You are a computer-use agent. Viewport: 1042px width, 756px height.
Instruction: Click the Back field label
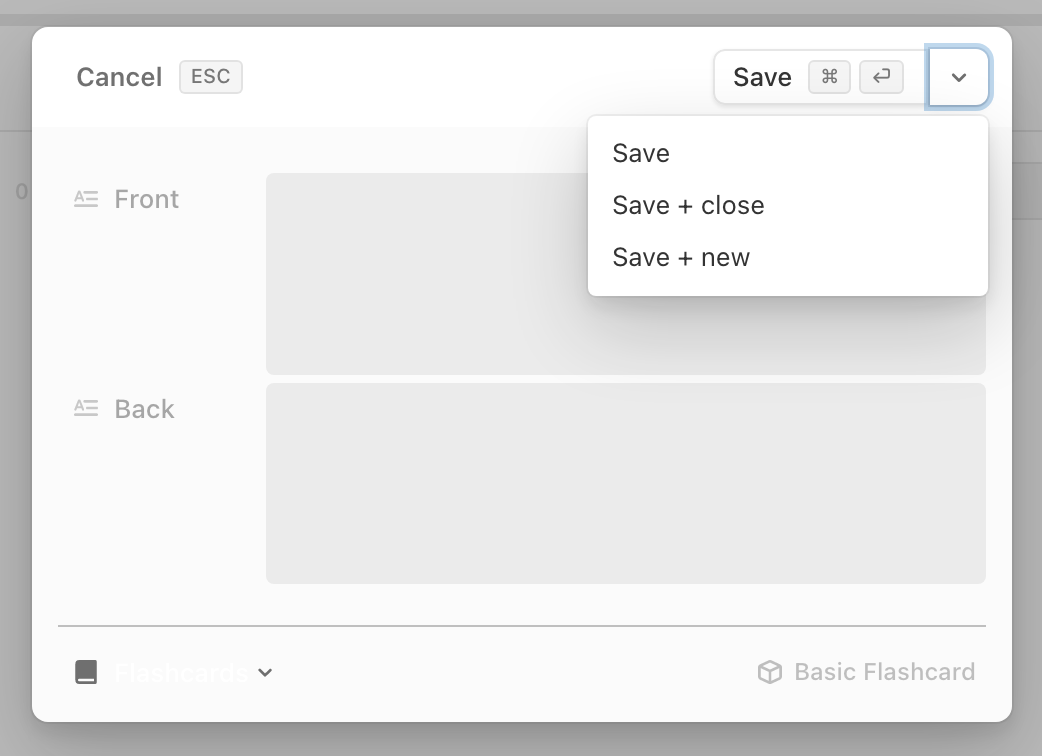[144, 409]
